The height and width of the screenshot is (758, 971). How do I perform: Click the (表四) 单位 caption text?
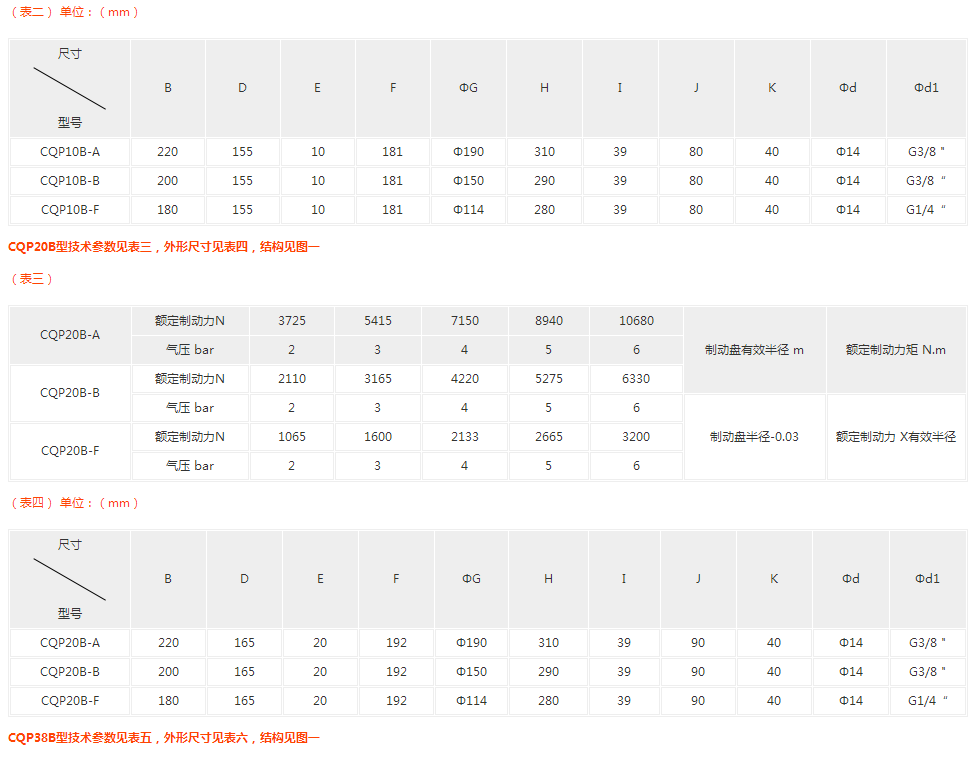(75, 503)
